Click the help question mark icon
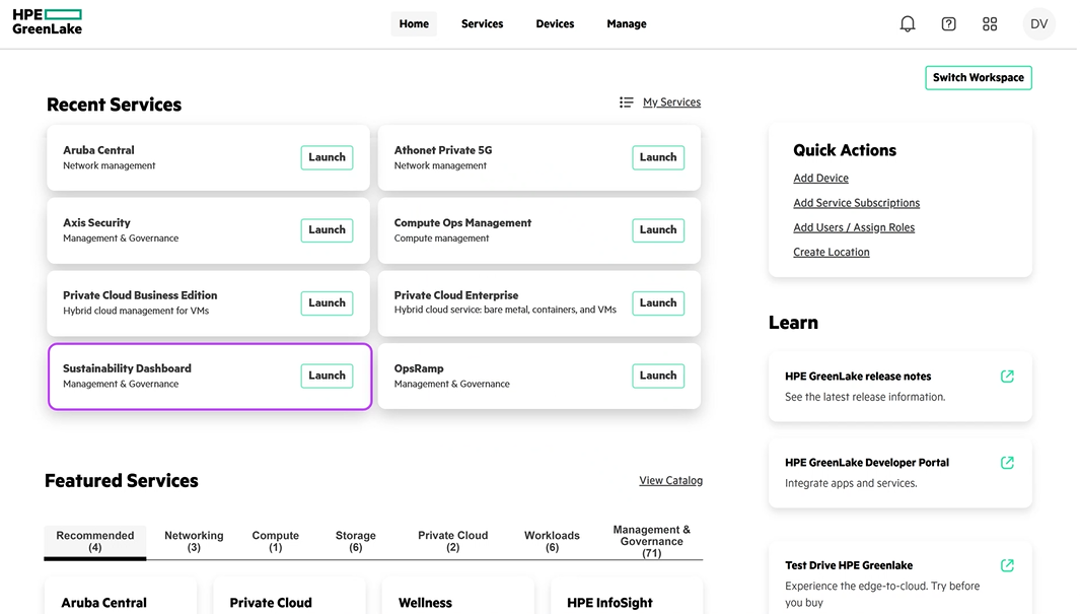The height and width of the screenshot is (614, 1080). [x=949, y=24]
